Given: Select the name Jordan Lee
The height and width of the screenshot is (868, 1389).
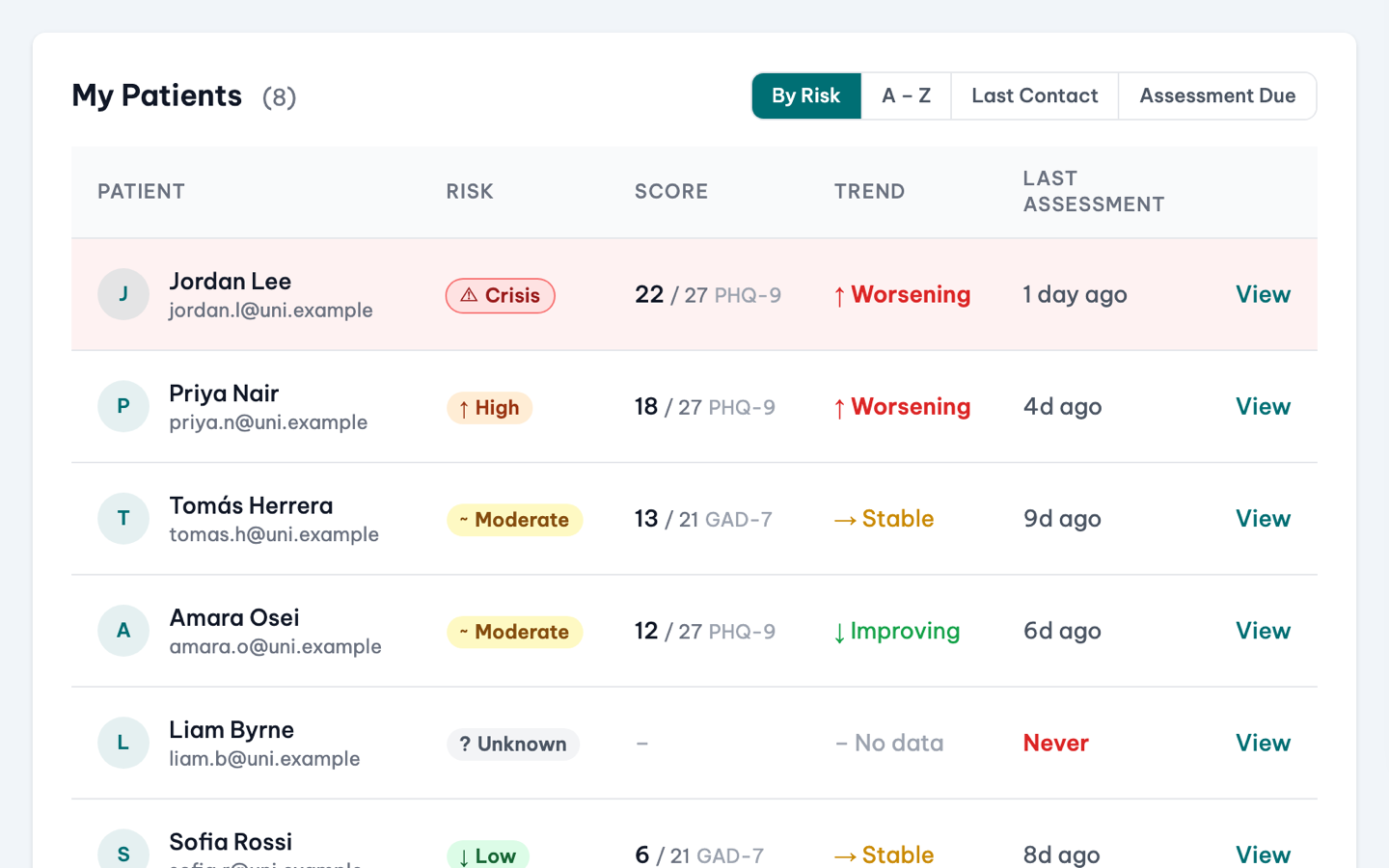Looking at the screenshot, I should pos(230,281).
